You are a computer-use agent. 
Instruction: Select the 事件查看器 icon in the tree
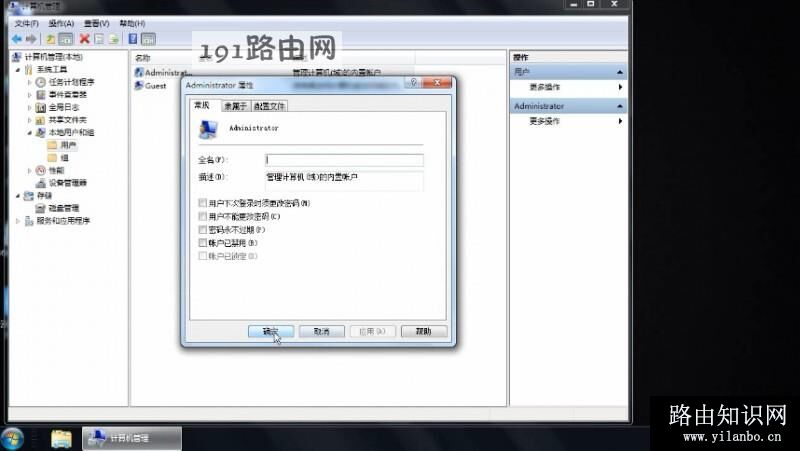coord(41,94)
